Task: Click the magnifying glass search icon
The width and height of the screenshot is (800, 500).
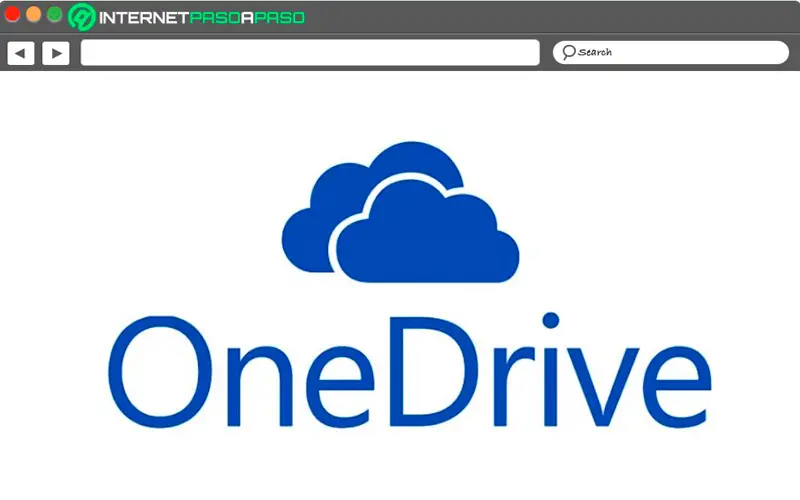Action: pyautogui.click(x=569, y=52)
